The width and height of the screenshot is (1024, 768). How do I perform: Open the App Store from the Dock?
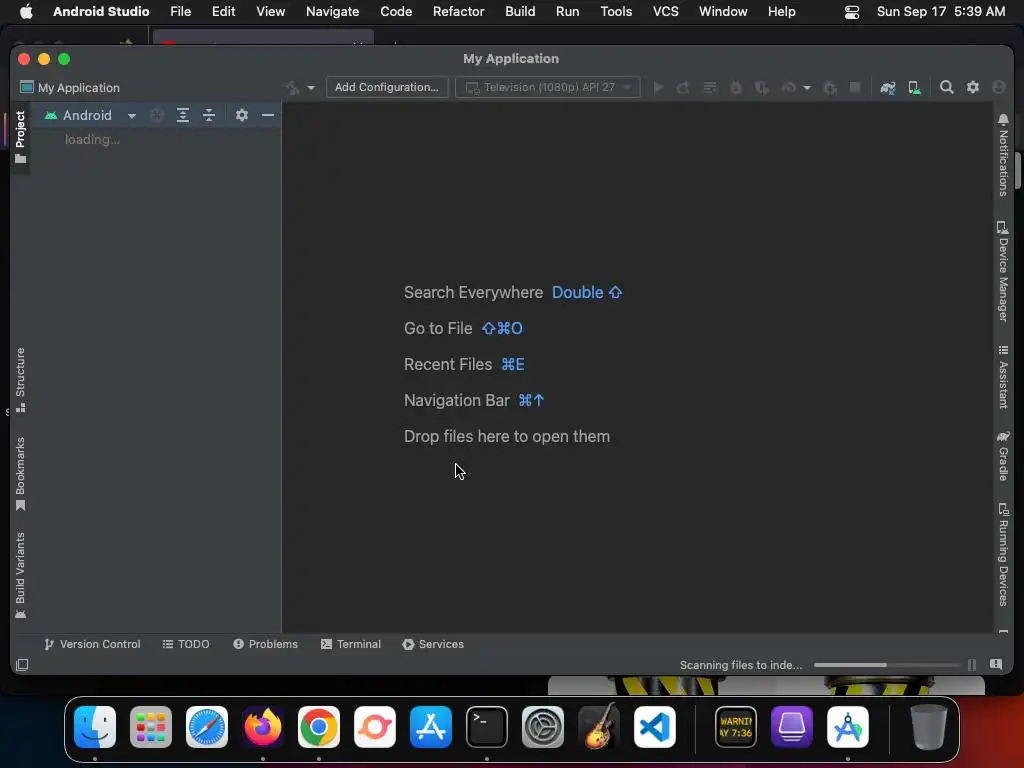pos(431,727)
